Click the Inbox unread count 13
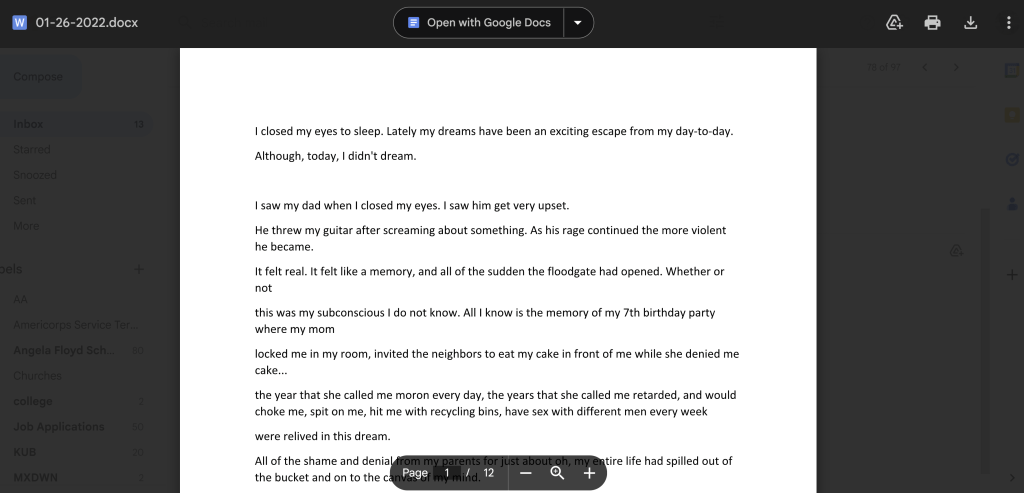1024x493 pixels. tap(138, 124)
